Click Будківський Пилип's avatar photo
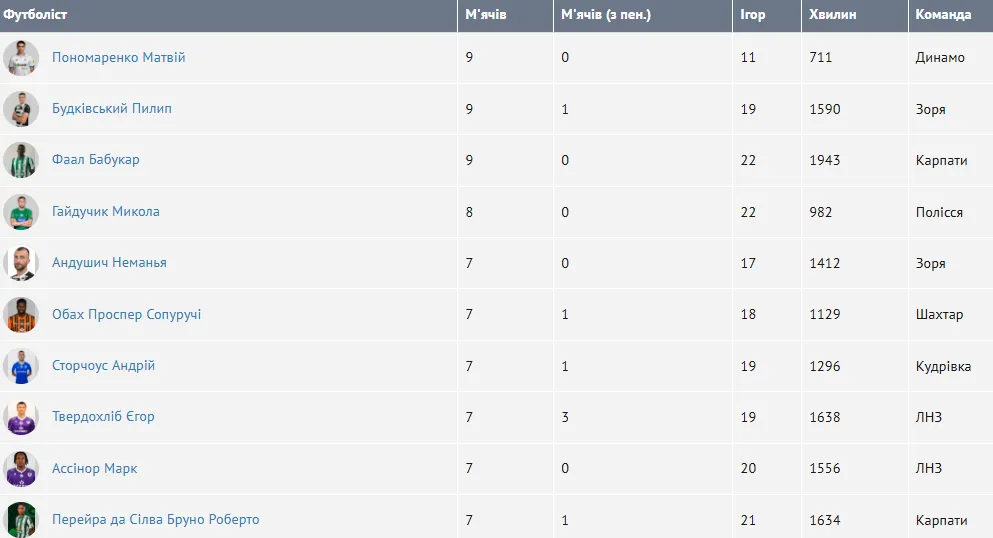This screenshot has width=993, height=538. (x=20, y=109)
